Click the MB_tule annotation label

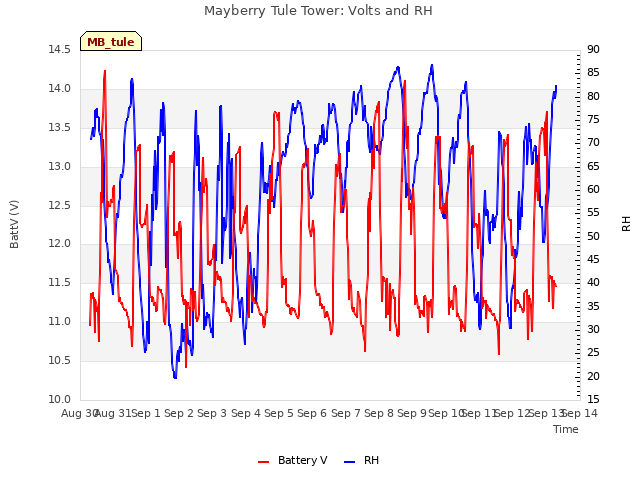tap(111, 41)
